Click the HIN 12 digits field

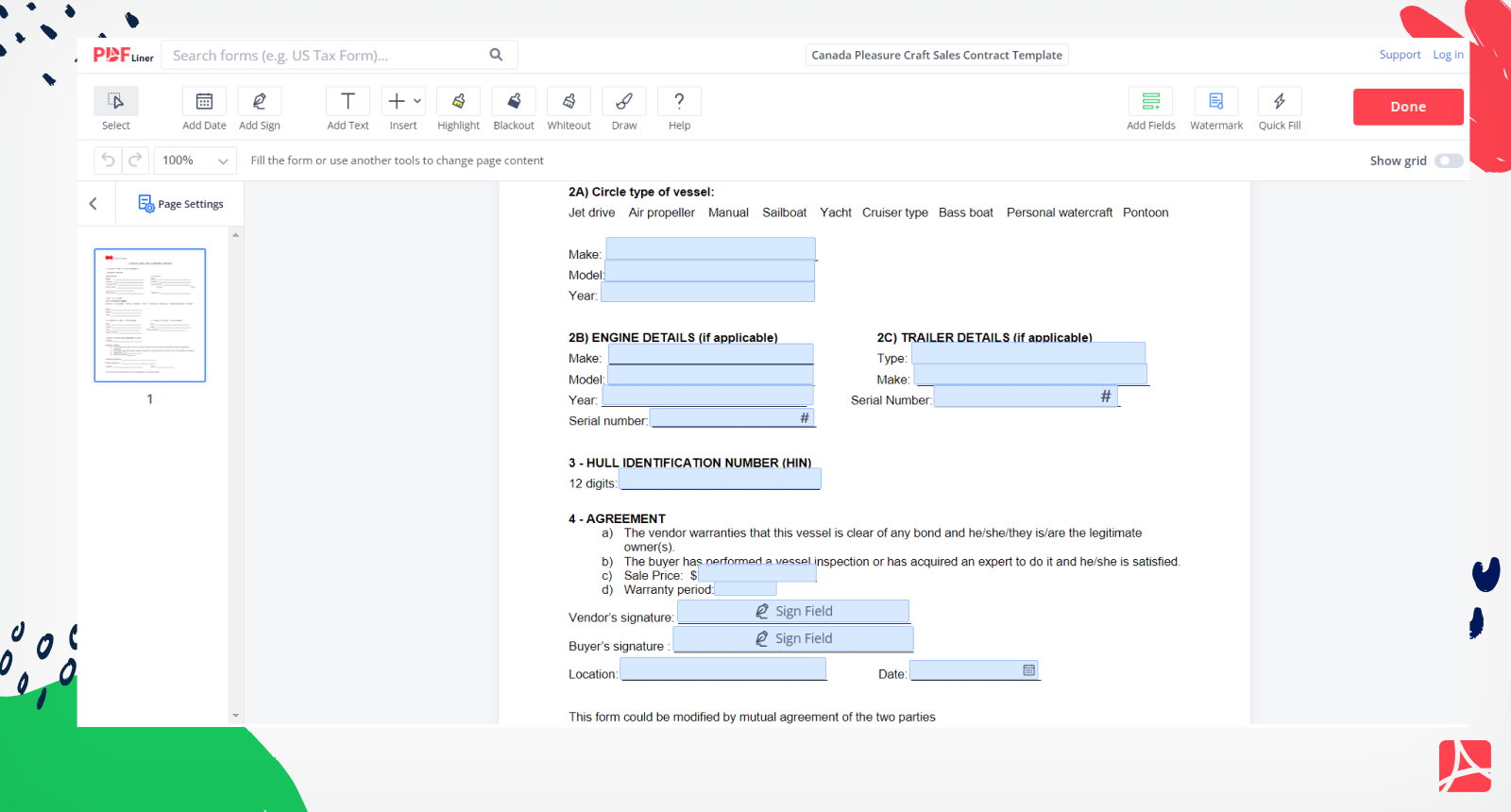720,479
